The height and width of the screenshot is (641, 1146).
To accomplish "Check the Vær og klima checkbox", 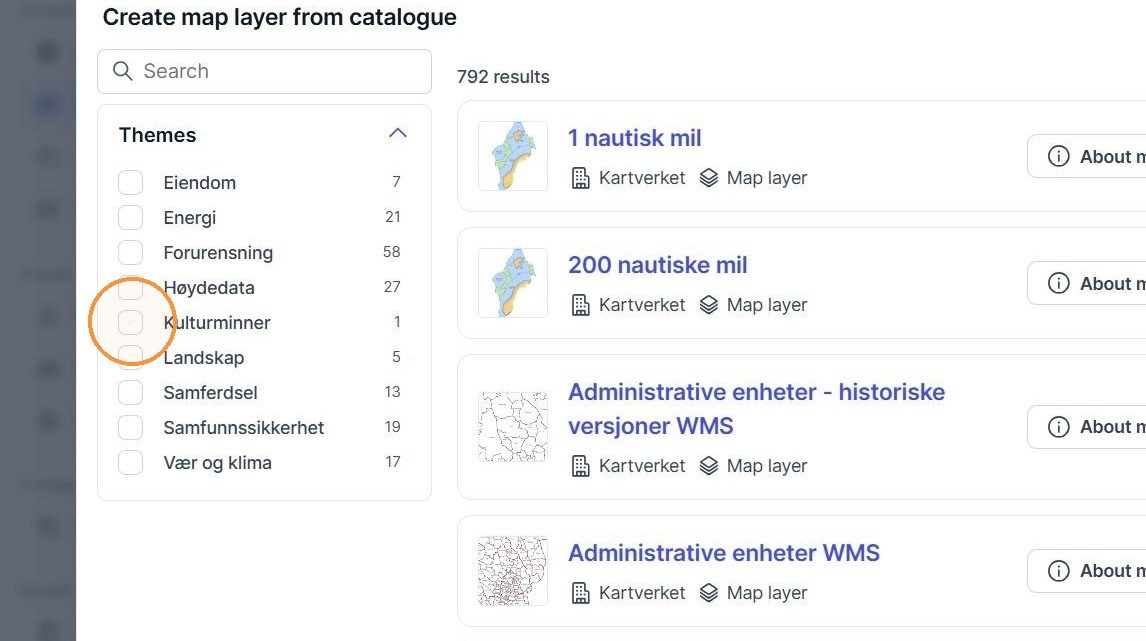I will click(131, 463).
